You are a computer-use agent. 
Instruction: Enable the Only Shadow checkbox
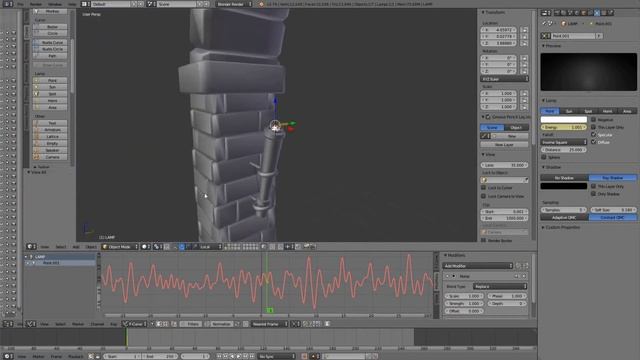click(593, 194)
